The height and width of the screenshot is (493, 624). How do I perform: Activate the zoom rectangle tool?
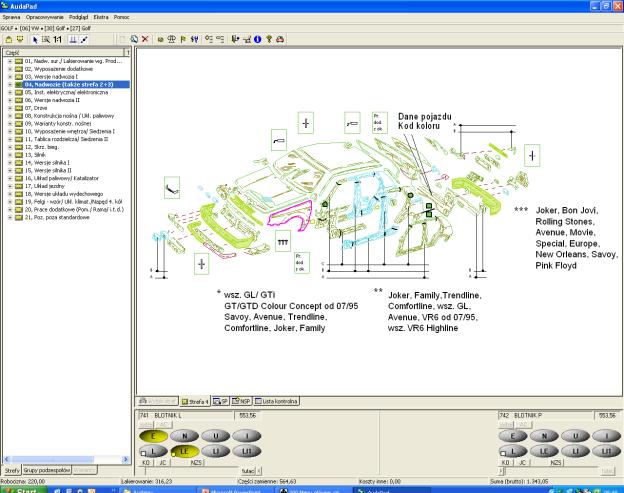(x=46, y=39)
